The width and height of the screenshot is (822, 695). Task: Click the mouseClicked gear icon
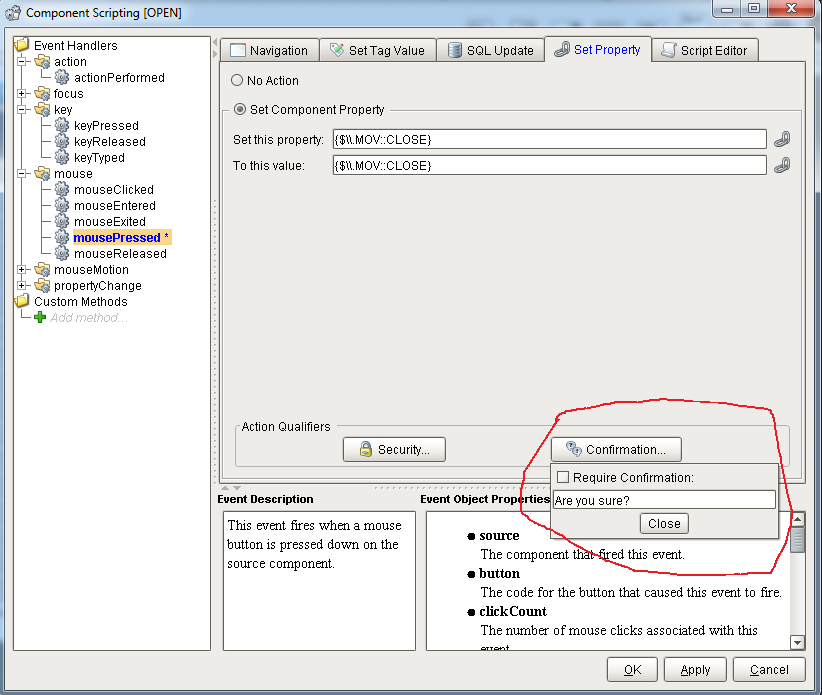[62, 189]
